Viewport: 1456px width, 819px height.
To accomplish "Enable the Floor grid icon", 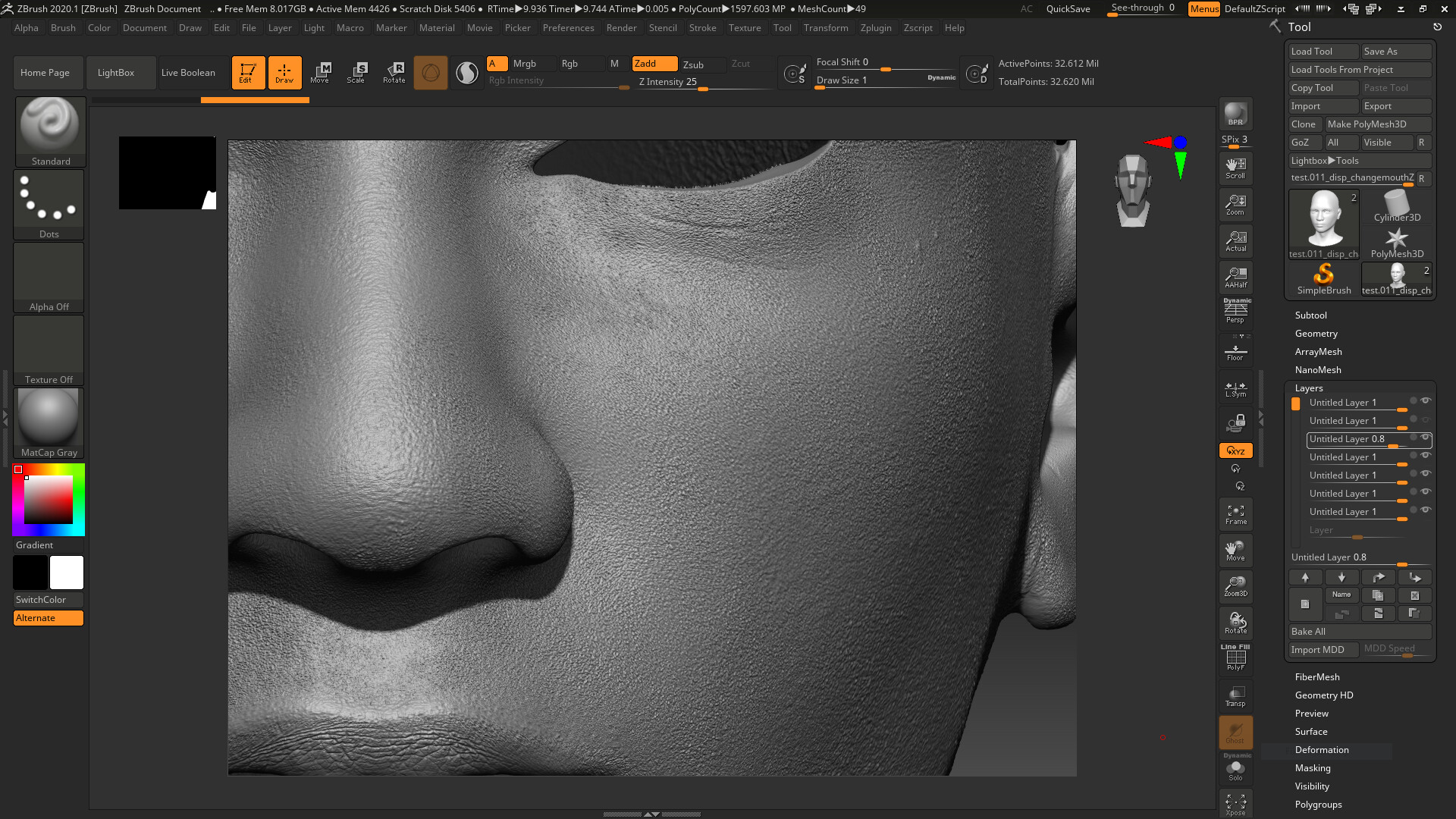I will 1235,349.
